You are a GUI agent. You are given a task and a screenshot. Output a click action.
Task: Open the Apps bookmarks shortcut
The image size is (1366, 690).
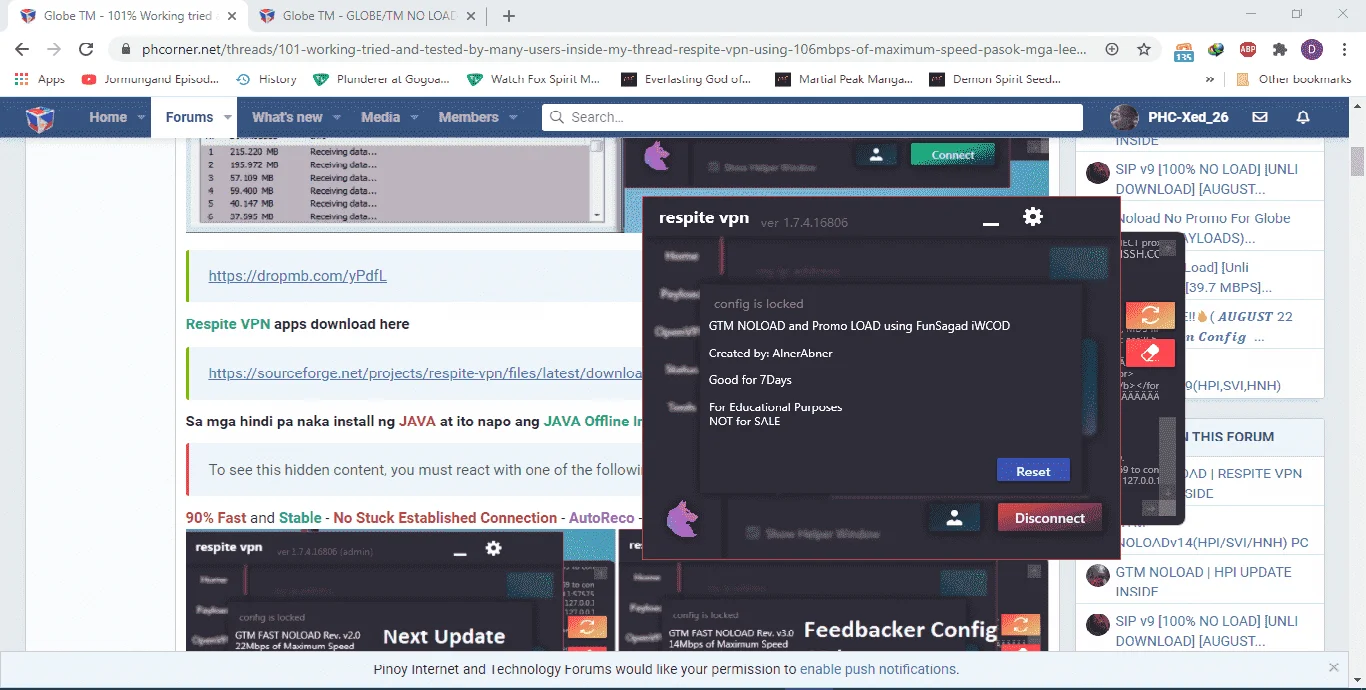(41, 79)
